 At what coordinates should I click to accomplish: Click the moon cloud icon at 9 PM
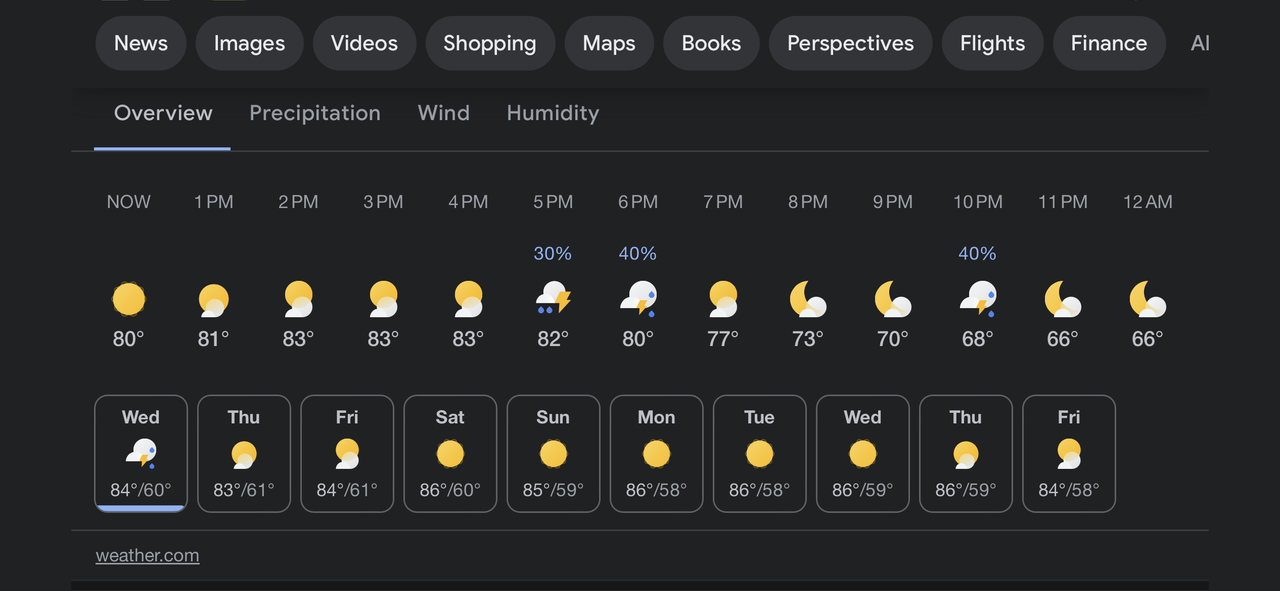click(x=893, y=299)
